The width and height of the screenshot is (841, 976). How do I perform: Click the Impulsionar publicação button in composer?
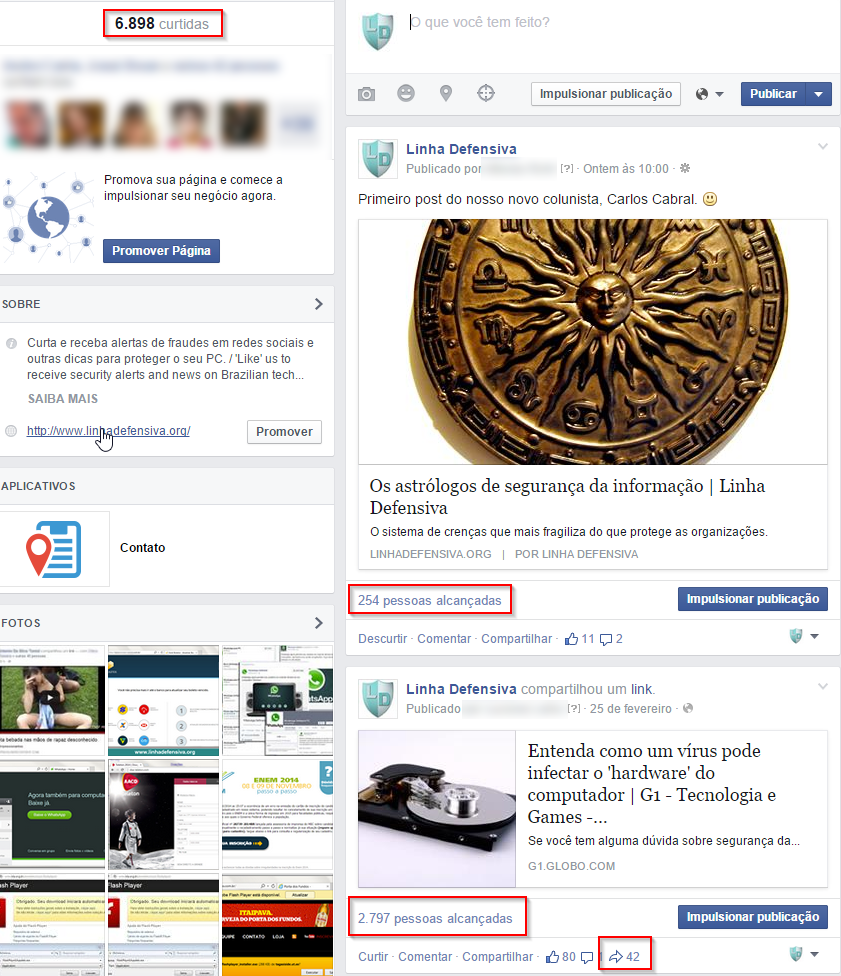point(605,94)
